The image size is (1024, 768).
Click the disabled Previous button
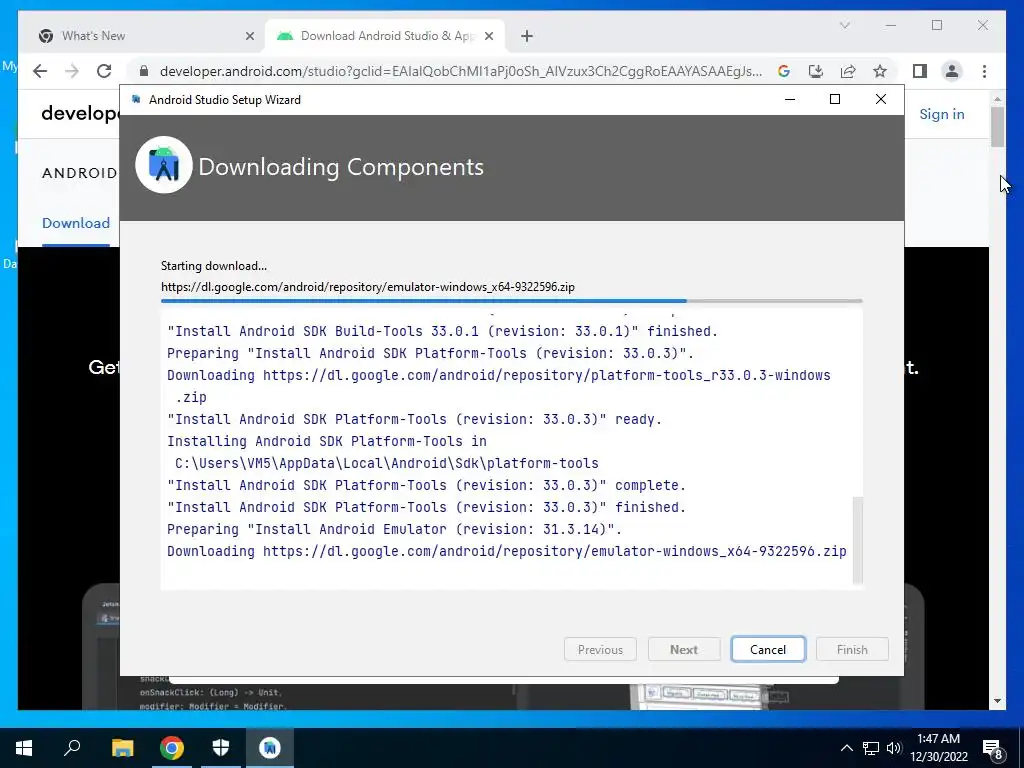[600, 649]
